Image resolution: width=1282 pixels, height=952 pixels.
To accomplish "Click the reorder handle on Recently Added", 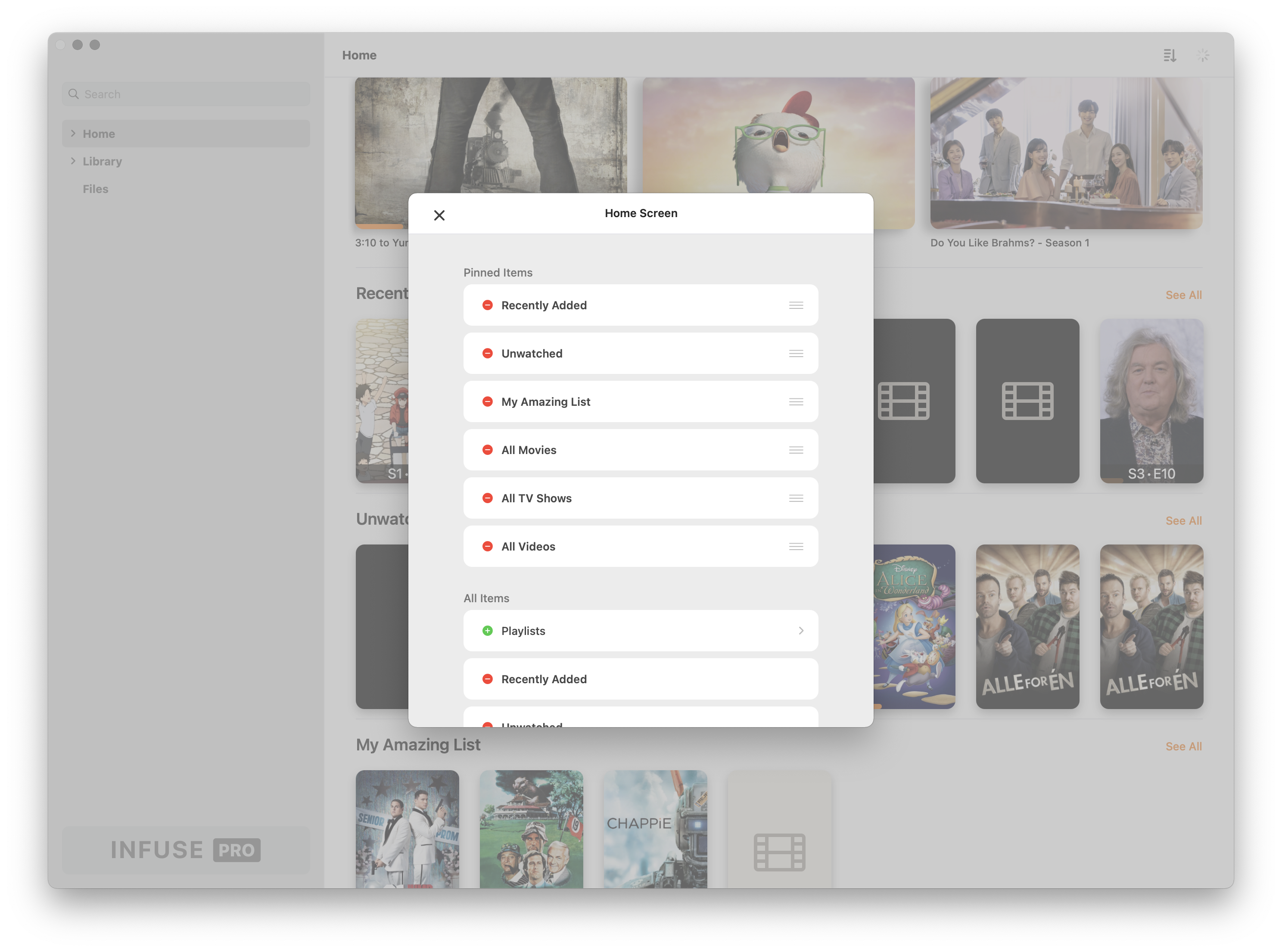I will [796, 305].
